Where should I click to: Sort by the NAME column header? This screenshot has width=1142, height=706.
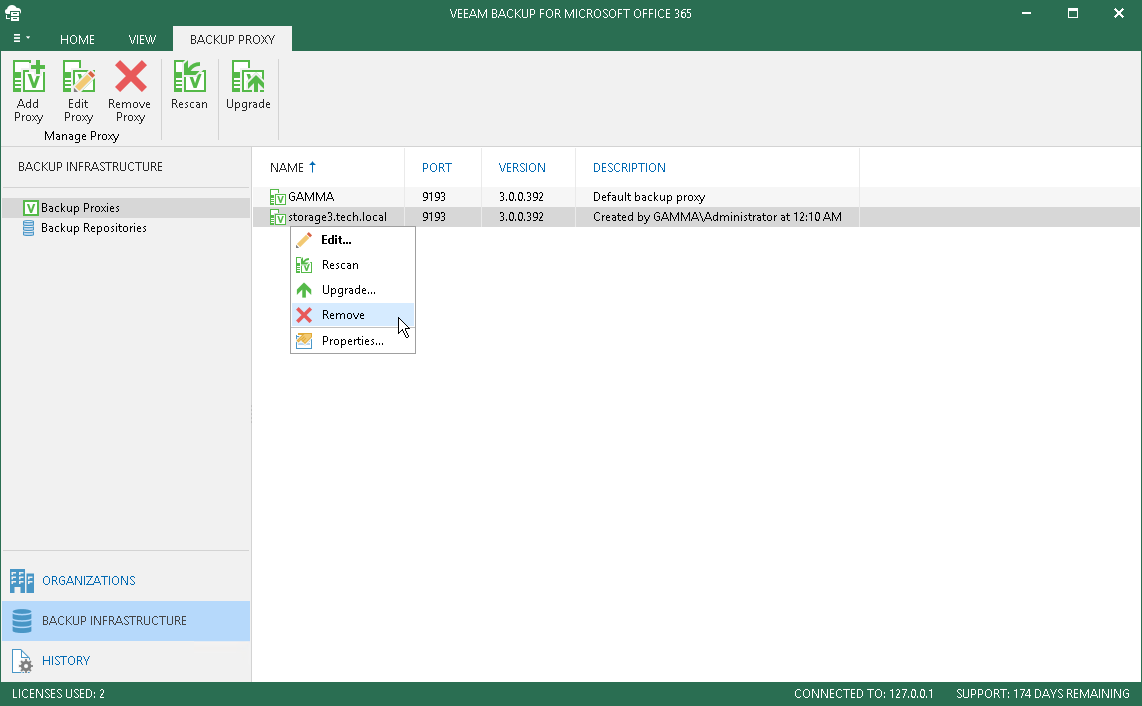[x=287, y=168]
